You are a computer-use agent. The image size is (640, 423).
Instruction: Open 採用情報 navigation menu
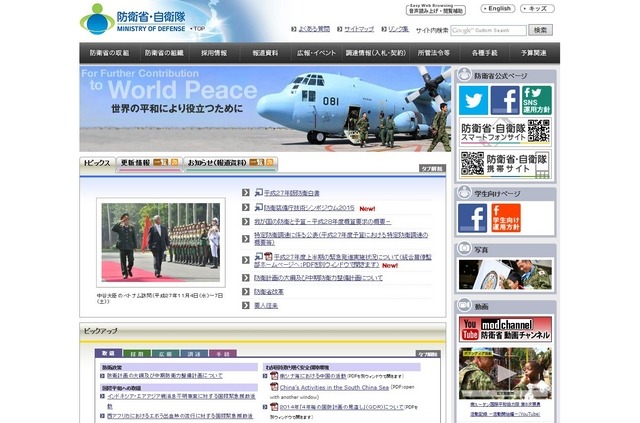coord(214,53)
